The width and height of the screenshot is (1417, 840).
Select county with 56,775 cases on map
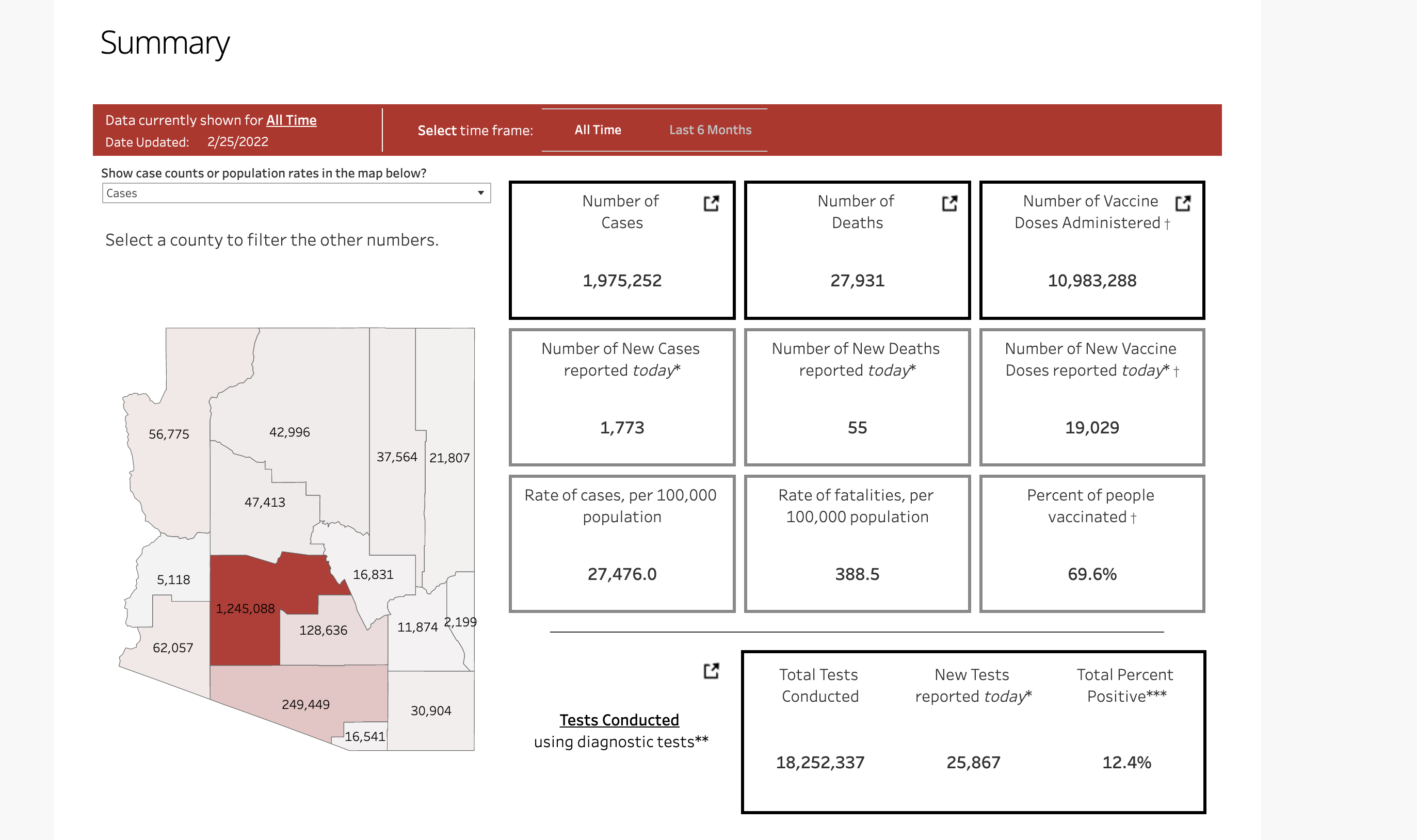click(x=169, y=434)
